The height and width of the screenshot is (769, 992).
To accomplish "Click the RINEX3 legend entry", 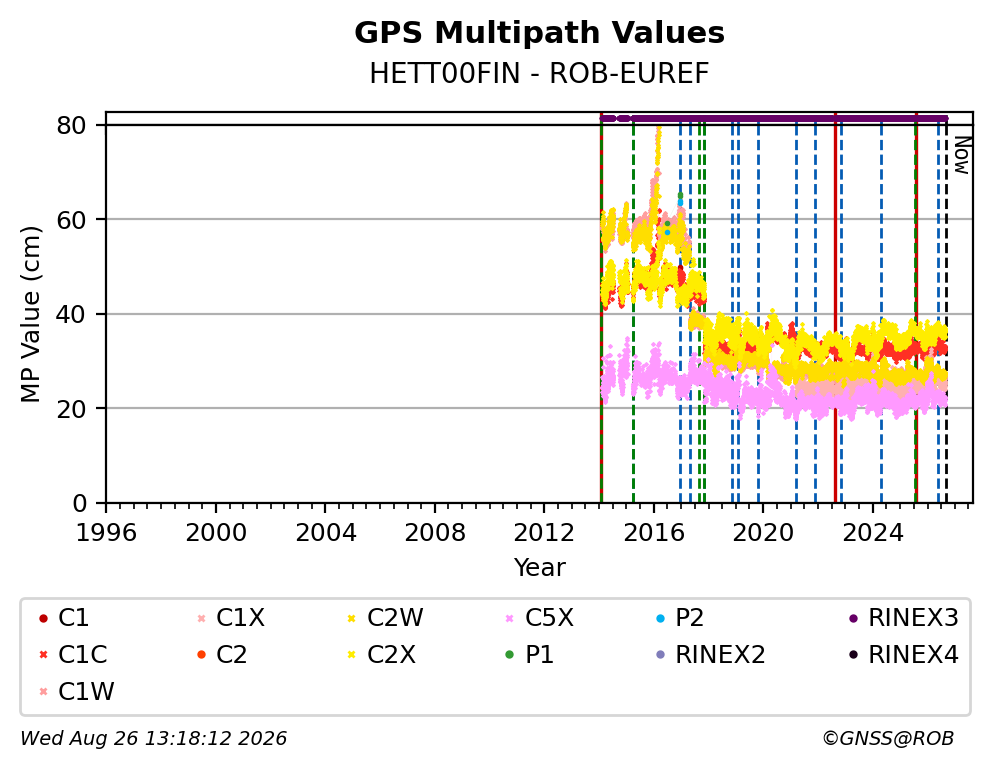I will tap(904, 618).
